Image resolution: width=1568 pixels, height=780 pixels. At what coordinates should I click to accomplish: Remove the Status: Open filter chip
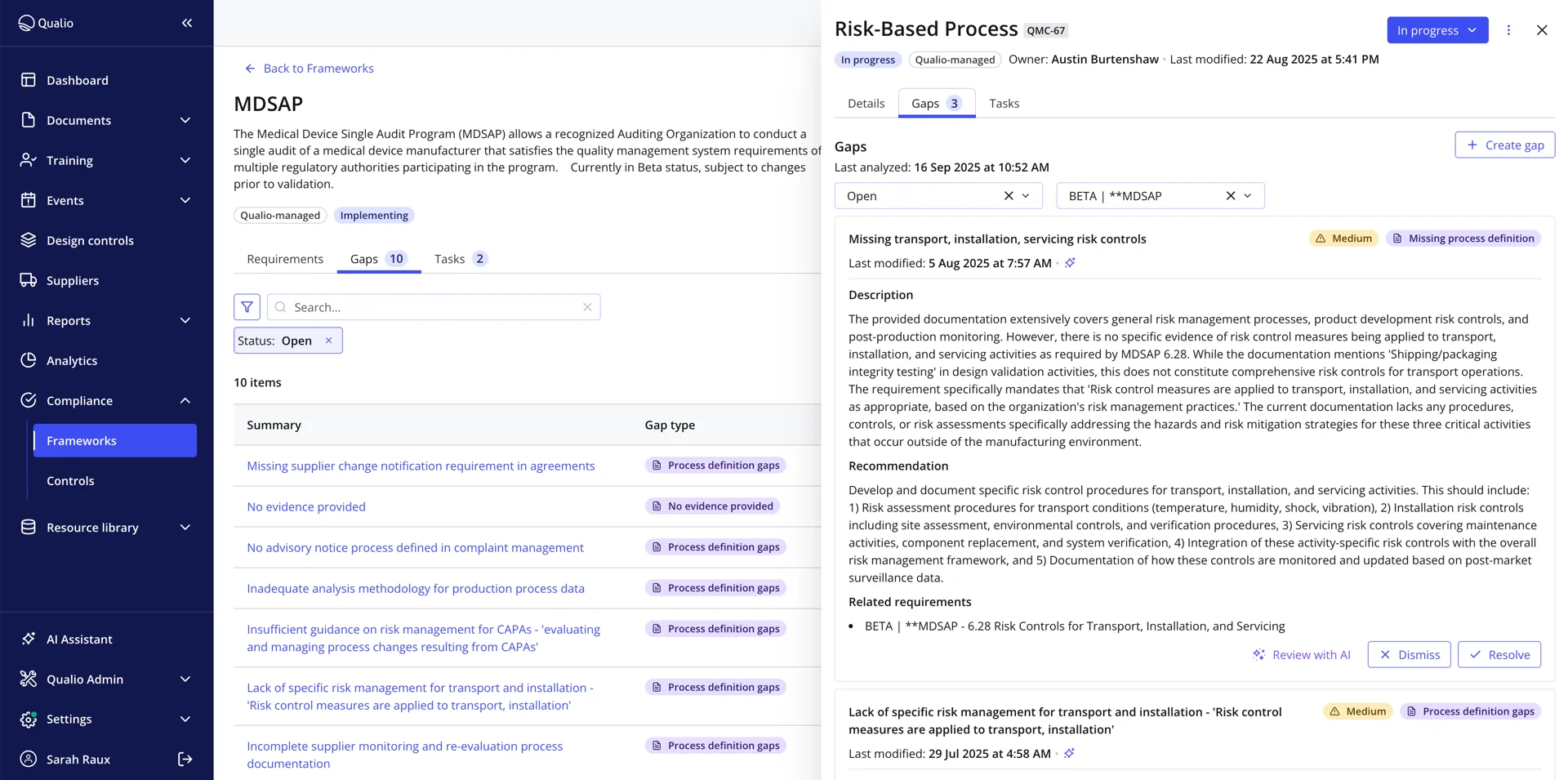pos(329,341)
